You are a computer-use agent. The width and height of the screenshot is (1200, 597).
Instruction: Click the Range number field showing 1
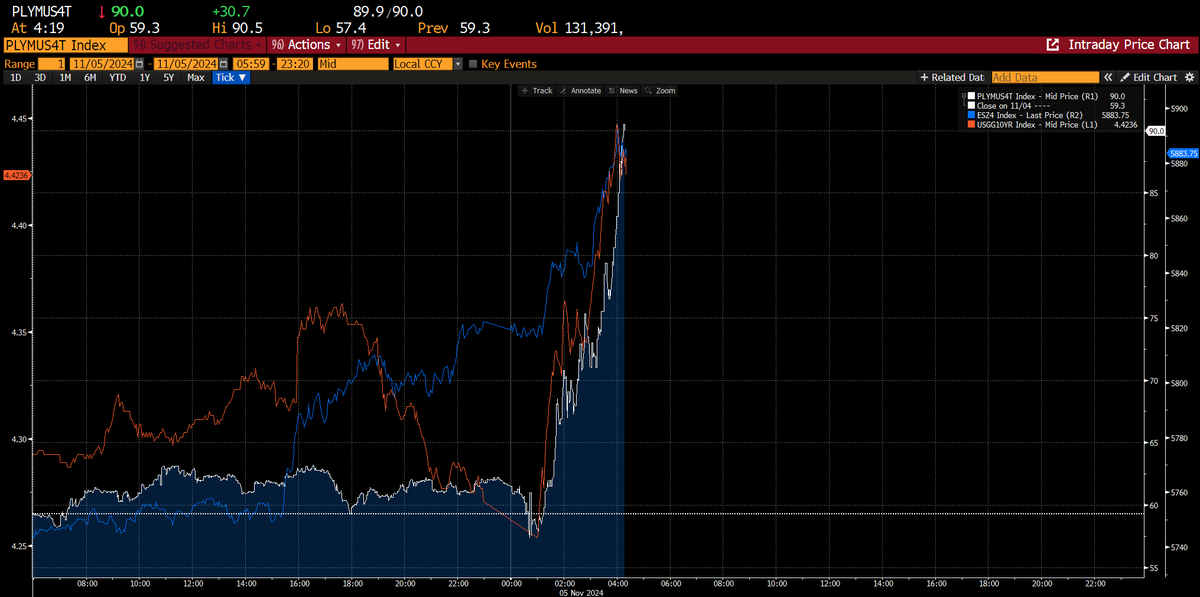tap(52, 63)
